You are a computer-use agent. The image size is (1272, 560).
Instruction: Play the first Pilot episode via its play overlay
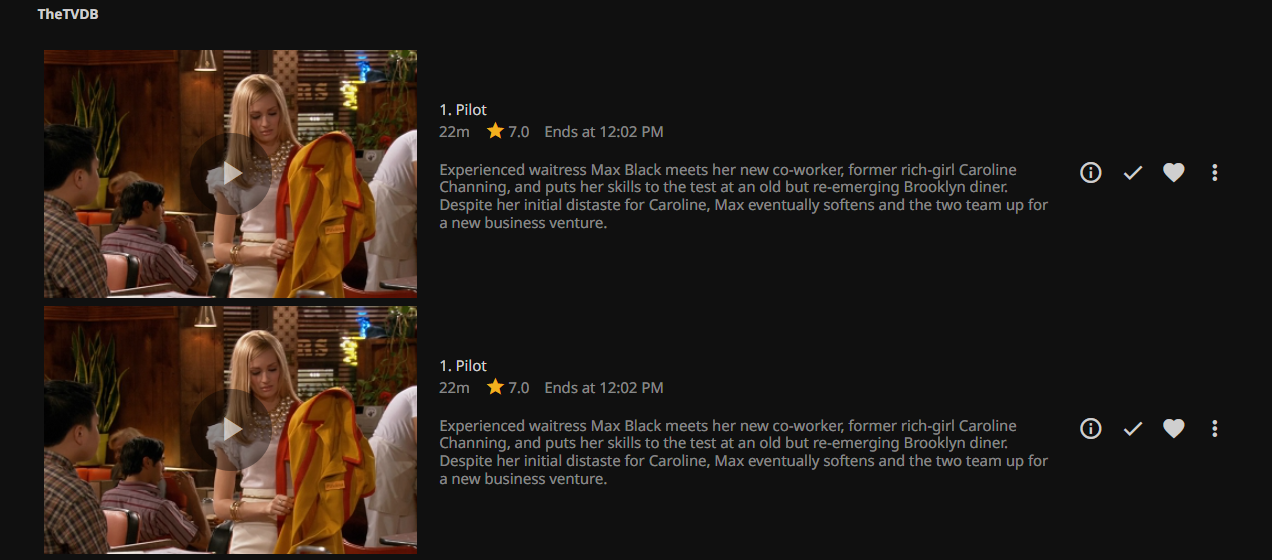[x=231, y=173]
